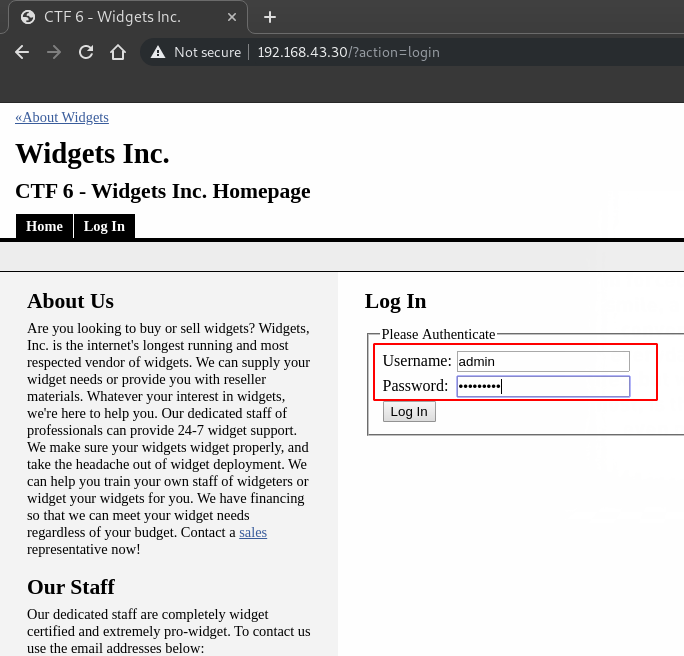684x656 pixels.
Task: Open the Home navigation menu item
Action: pyautogui.click(x=44, y=227)
